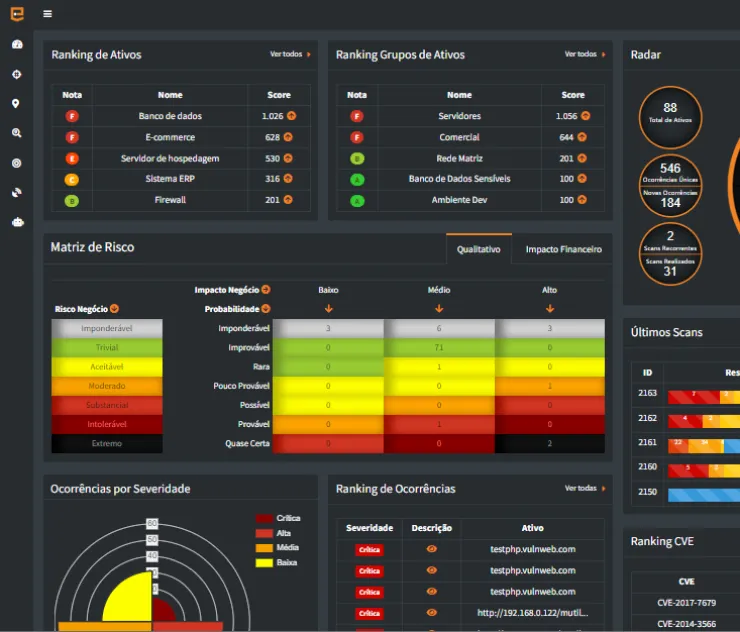Expand the Risco Negócio info arrow
This screenshot has height=632, width=740.
pyautogui.click(x=114, y=309)
